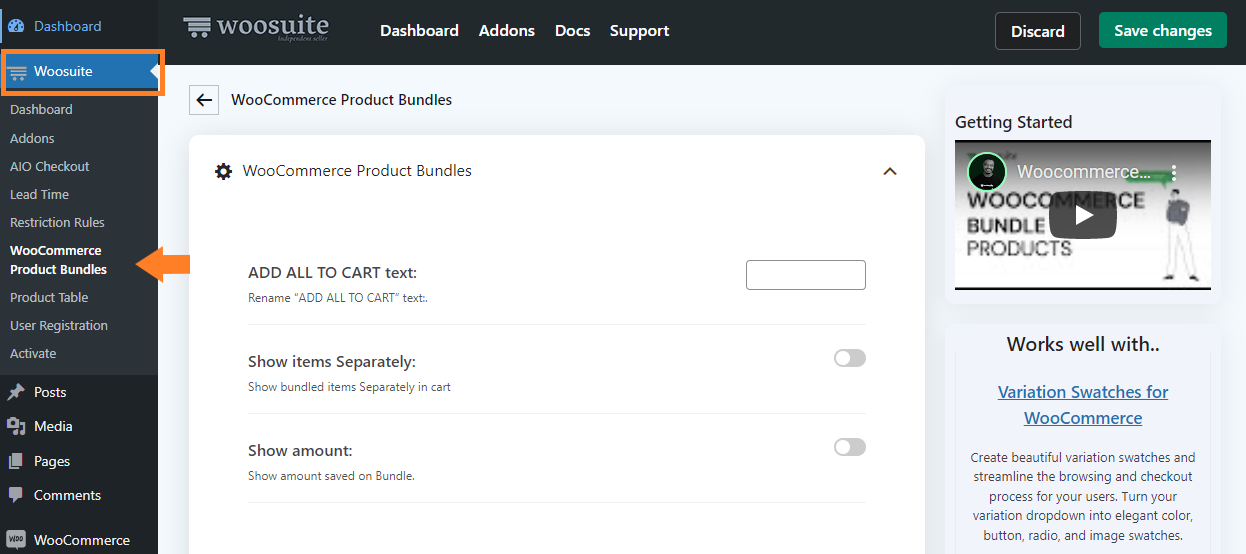This screenshot has width=1246, height=554.
Task: Select Restriction Rules in the sidebar
Action: point(57,222)
